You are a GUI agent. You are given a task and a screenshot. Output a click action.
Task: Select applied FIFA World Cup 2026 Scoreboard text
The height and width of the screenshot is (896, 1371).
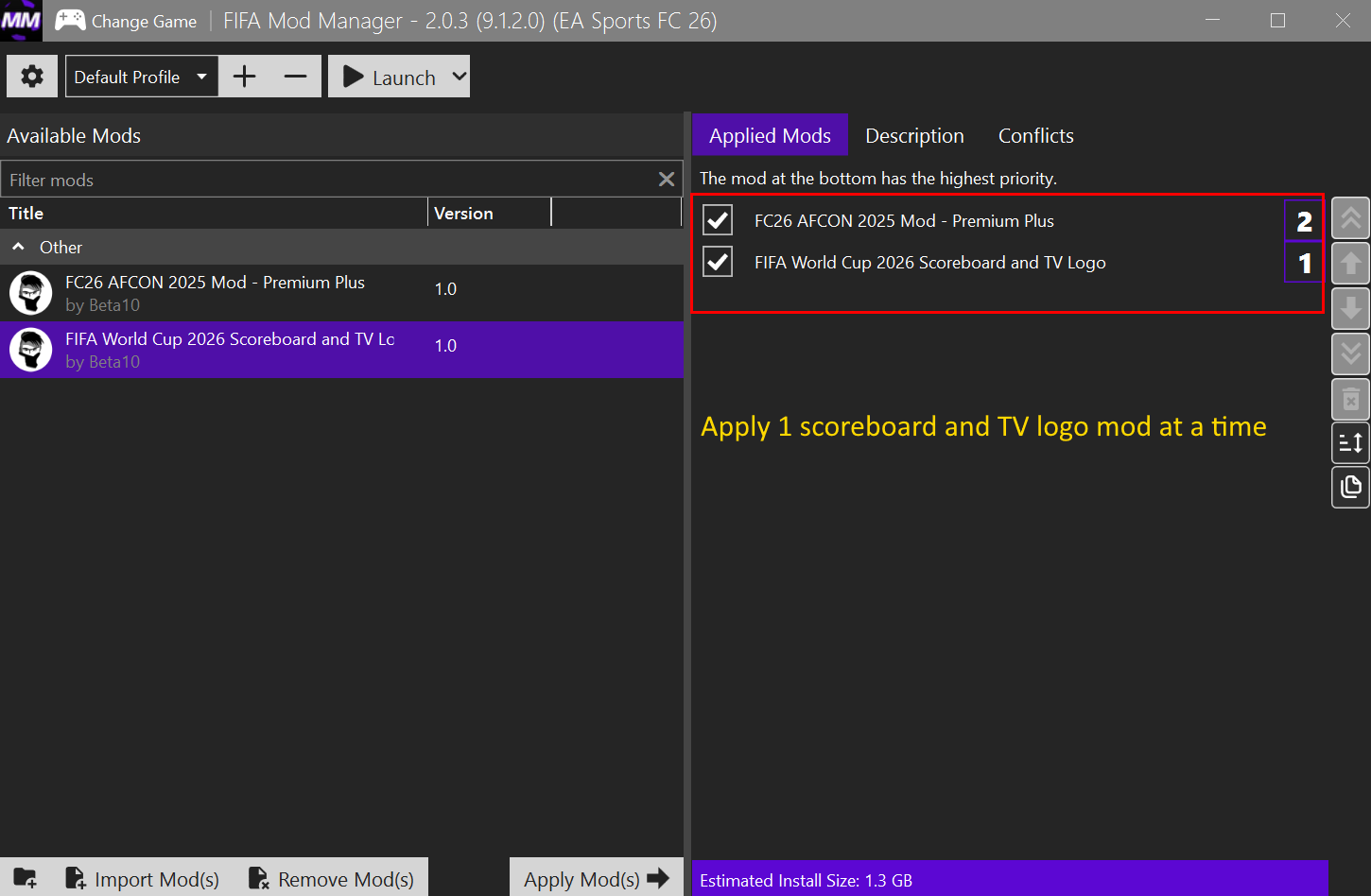click(x=929, y=262)
